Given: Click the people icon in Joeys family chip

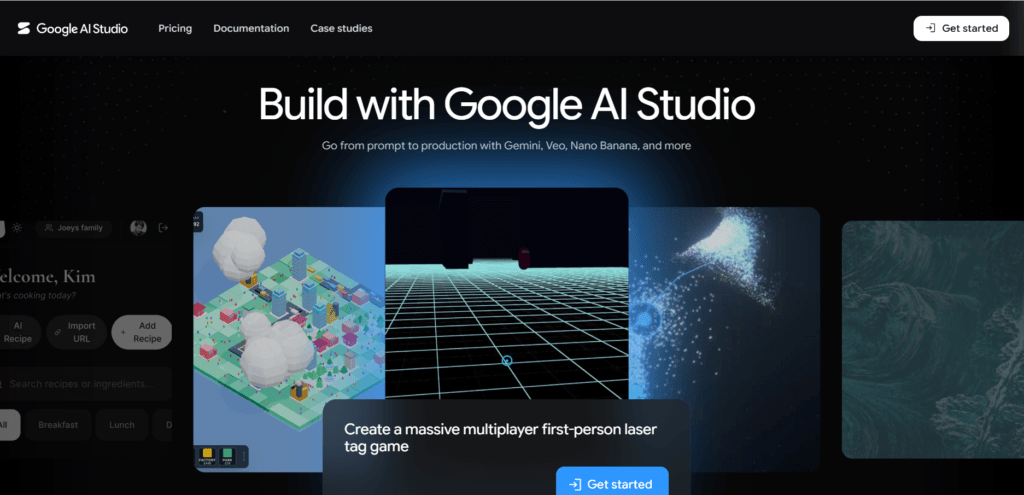Looking at the screenshot, I should pos(49,228).
